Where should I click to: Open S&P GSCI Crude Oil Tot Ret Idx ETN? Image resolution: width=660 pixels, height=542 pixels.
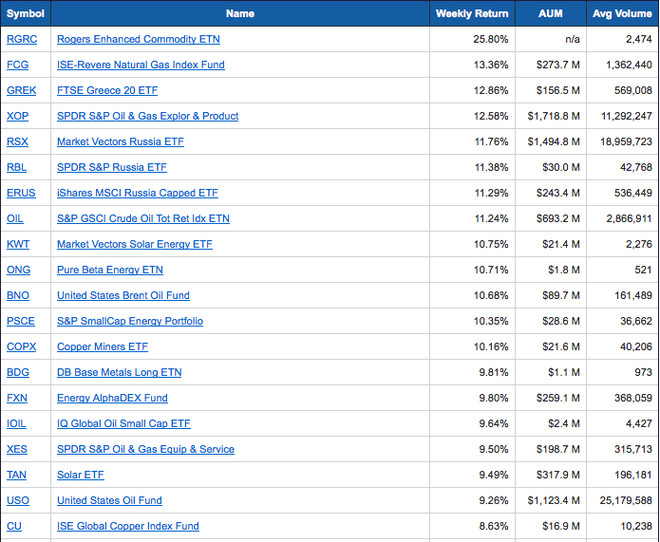[x=143, y=219]
